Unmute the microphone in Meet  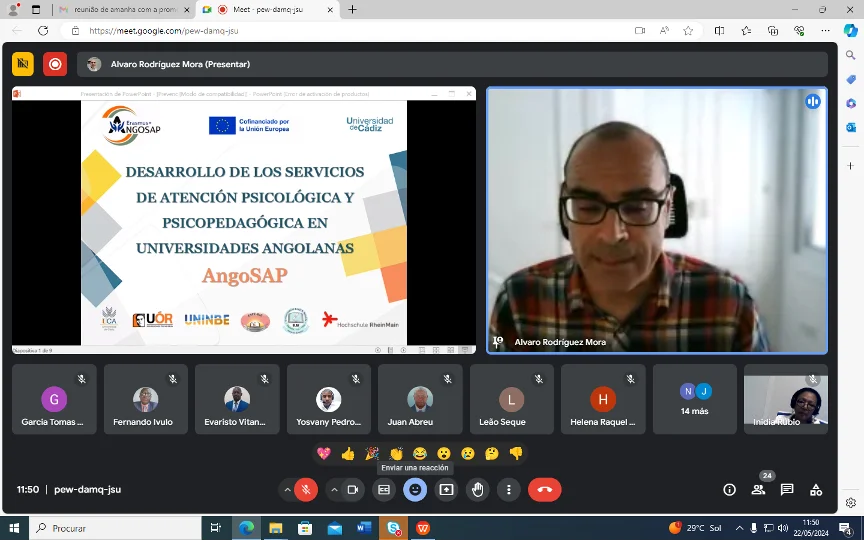[x=306, y=490]
